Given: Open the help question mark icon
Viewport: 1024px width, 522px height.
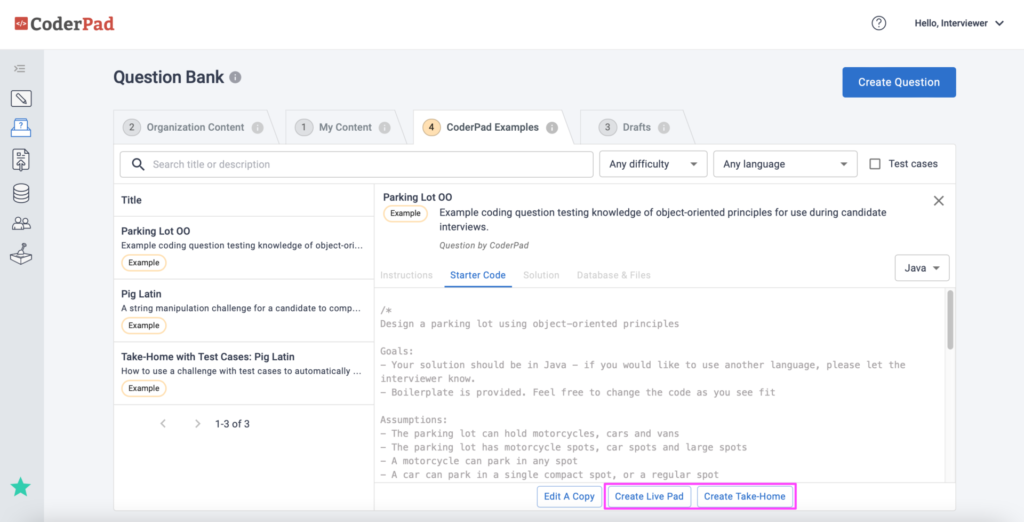Looking at the screenshot, I should 879,23.
